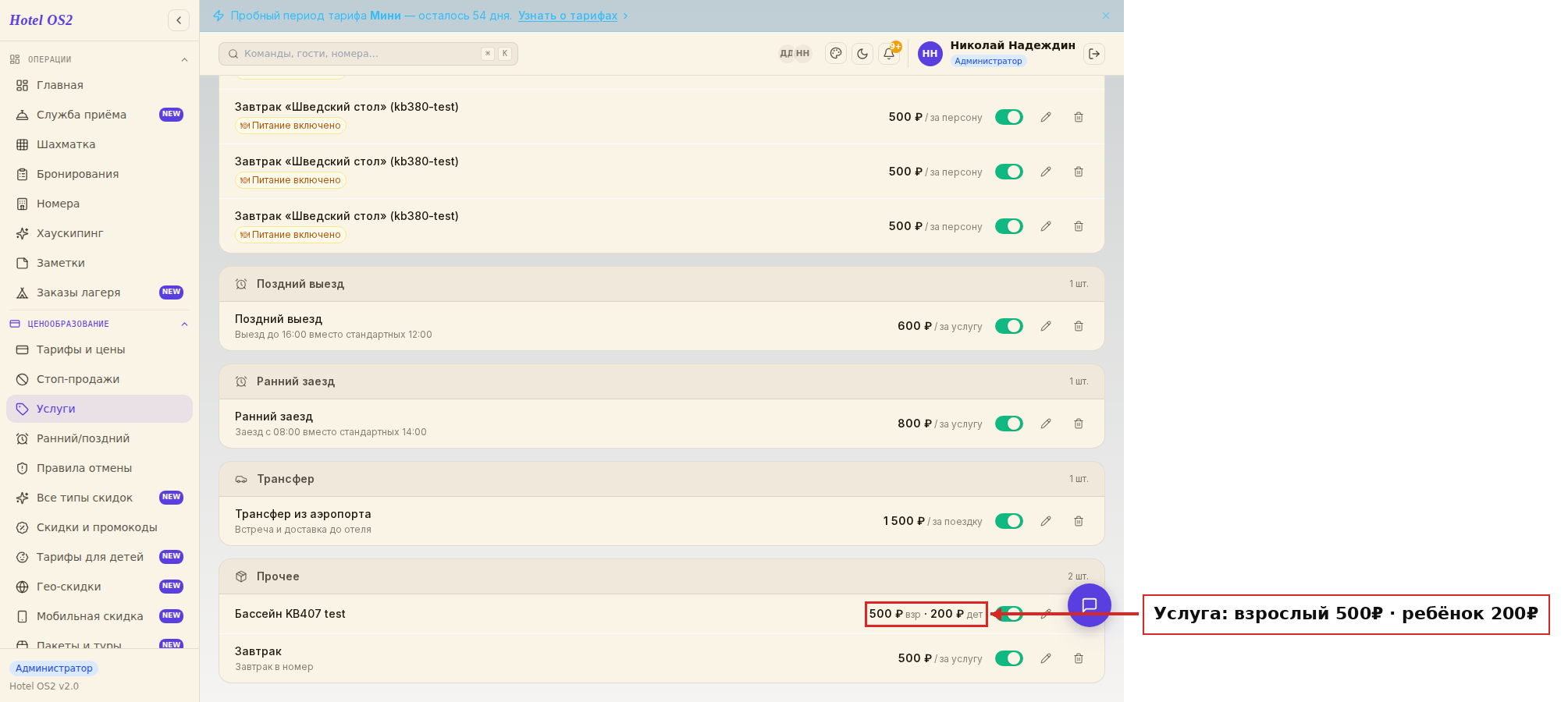The width and height of the screenshot is (1568, 702).
Task: Open the chat support bubble
Action: point(1090,605)
